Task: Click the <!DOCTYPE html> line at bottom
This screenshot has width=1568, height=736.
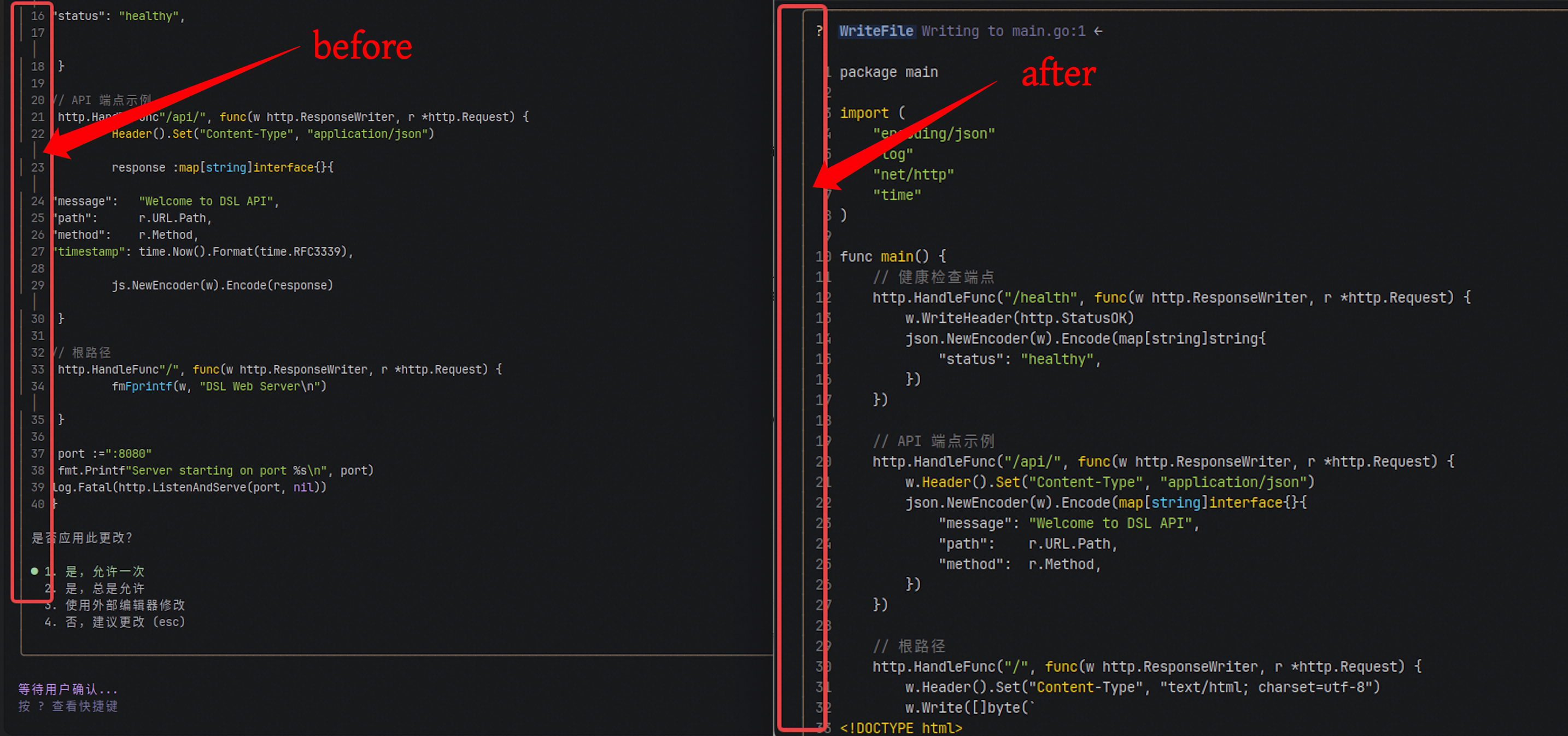Action: pos(901,728)
